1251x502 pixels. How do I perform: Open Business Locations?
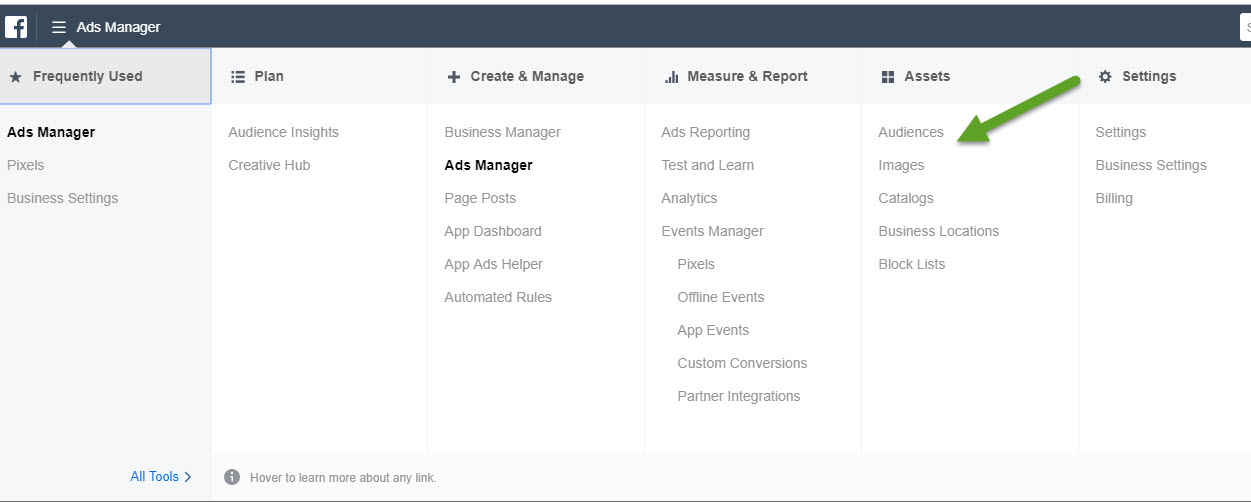(939, 231)
